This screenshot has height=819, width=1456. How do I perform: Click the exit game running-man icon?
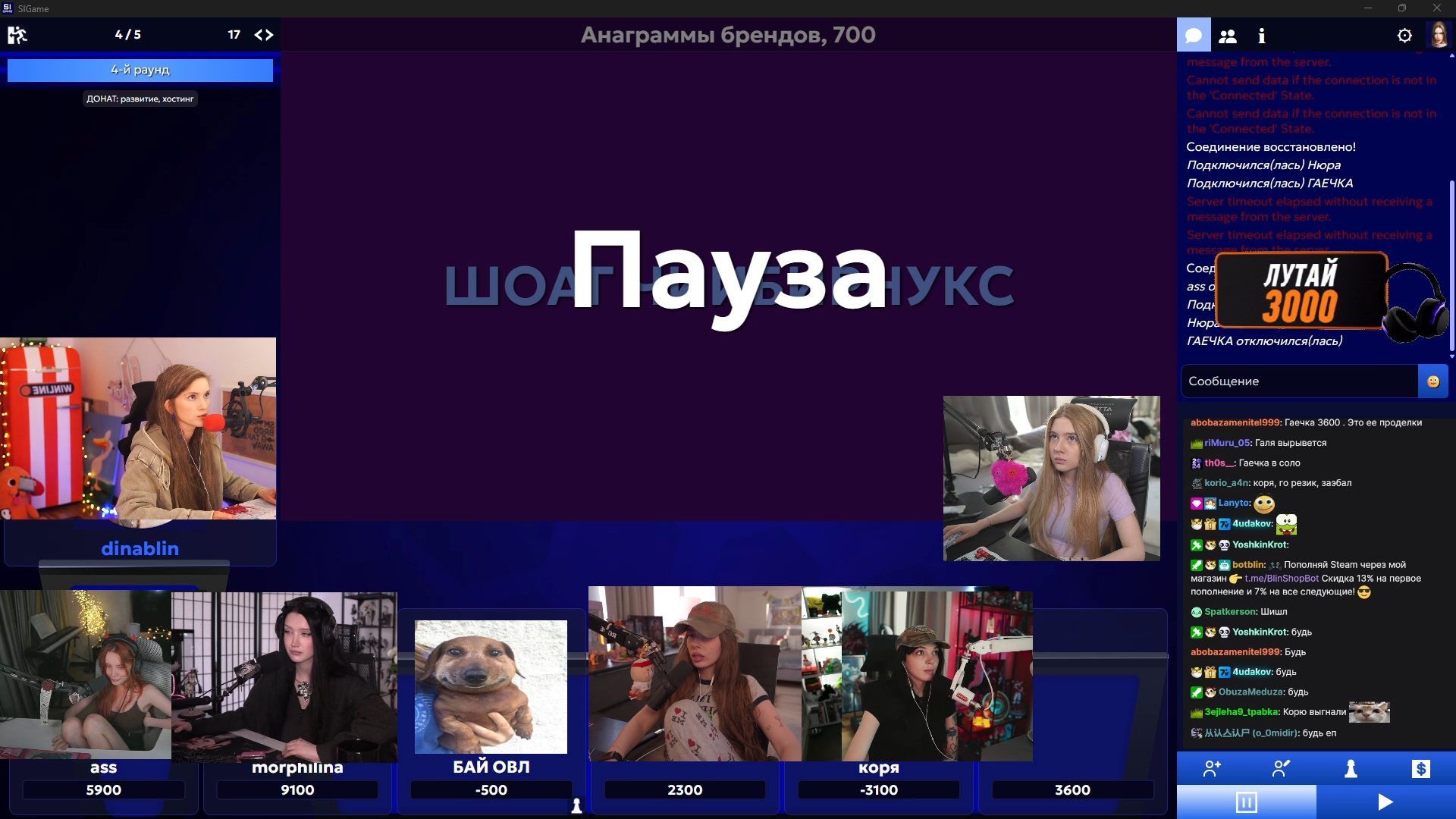(x=17, y=35)
